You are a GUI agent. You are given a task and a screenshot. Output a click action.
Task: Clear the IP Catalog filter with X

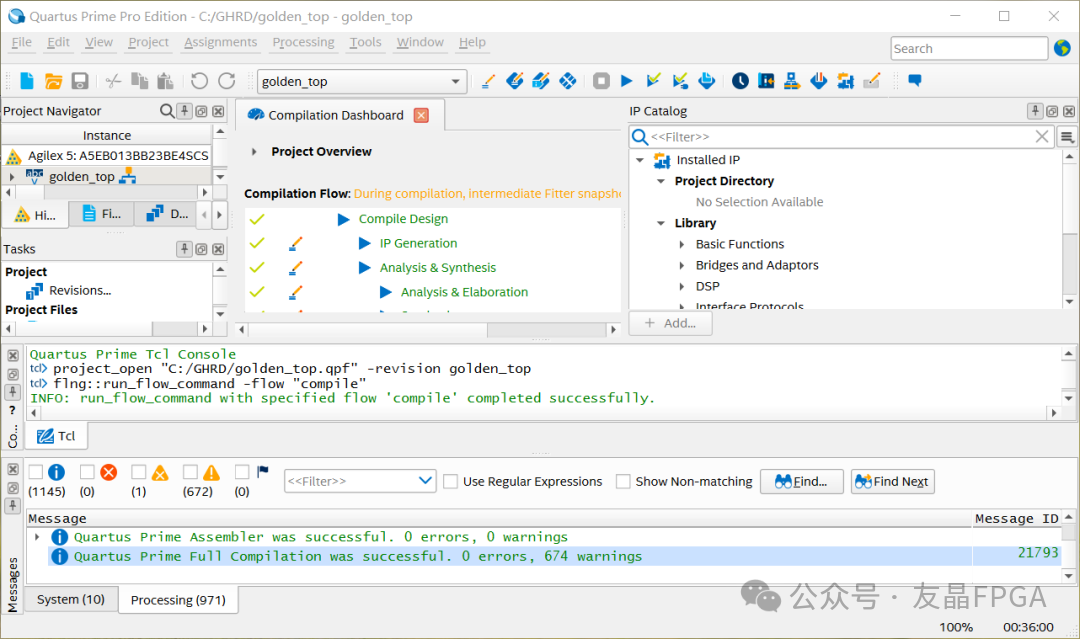1041,137
